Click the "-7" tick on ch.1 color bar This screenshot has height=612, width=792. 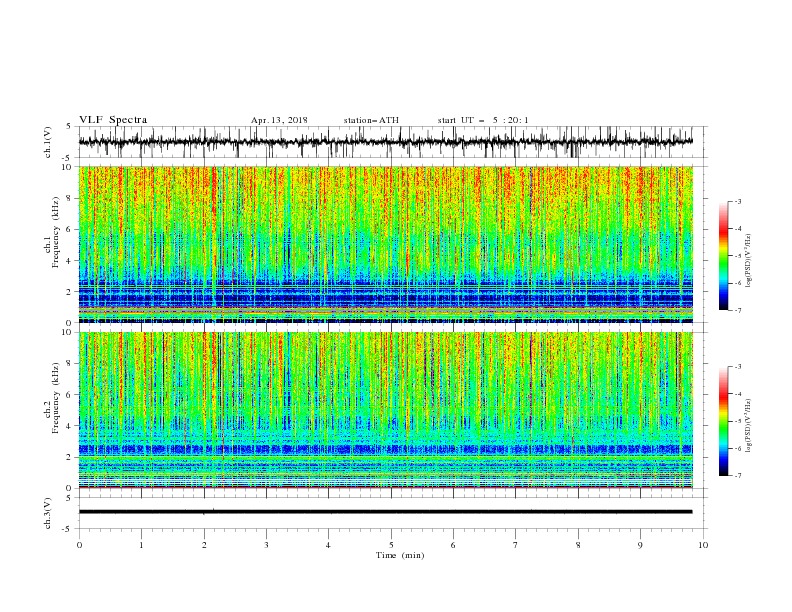tap(738, 310)
